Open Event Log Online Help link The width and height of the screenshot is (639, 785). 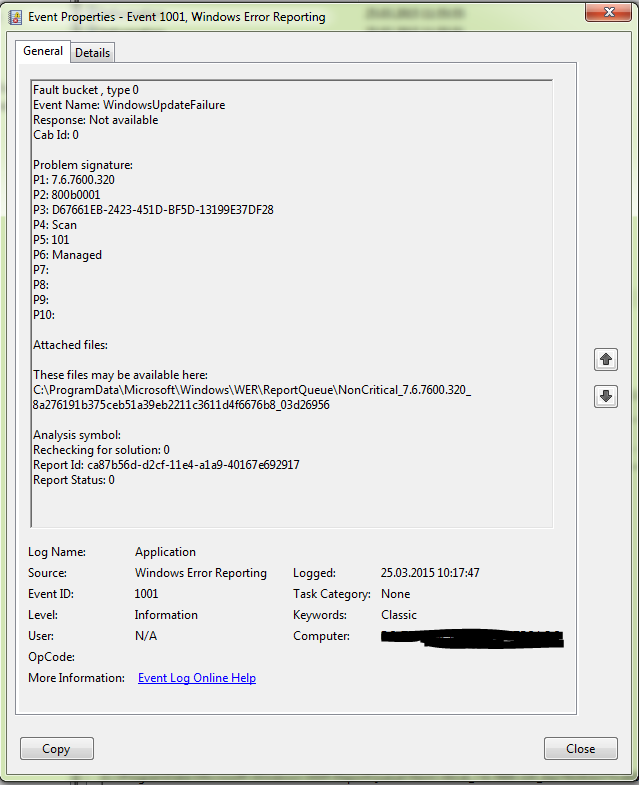[197, 678]
